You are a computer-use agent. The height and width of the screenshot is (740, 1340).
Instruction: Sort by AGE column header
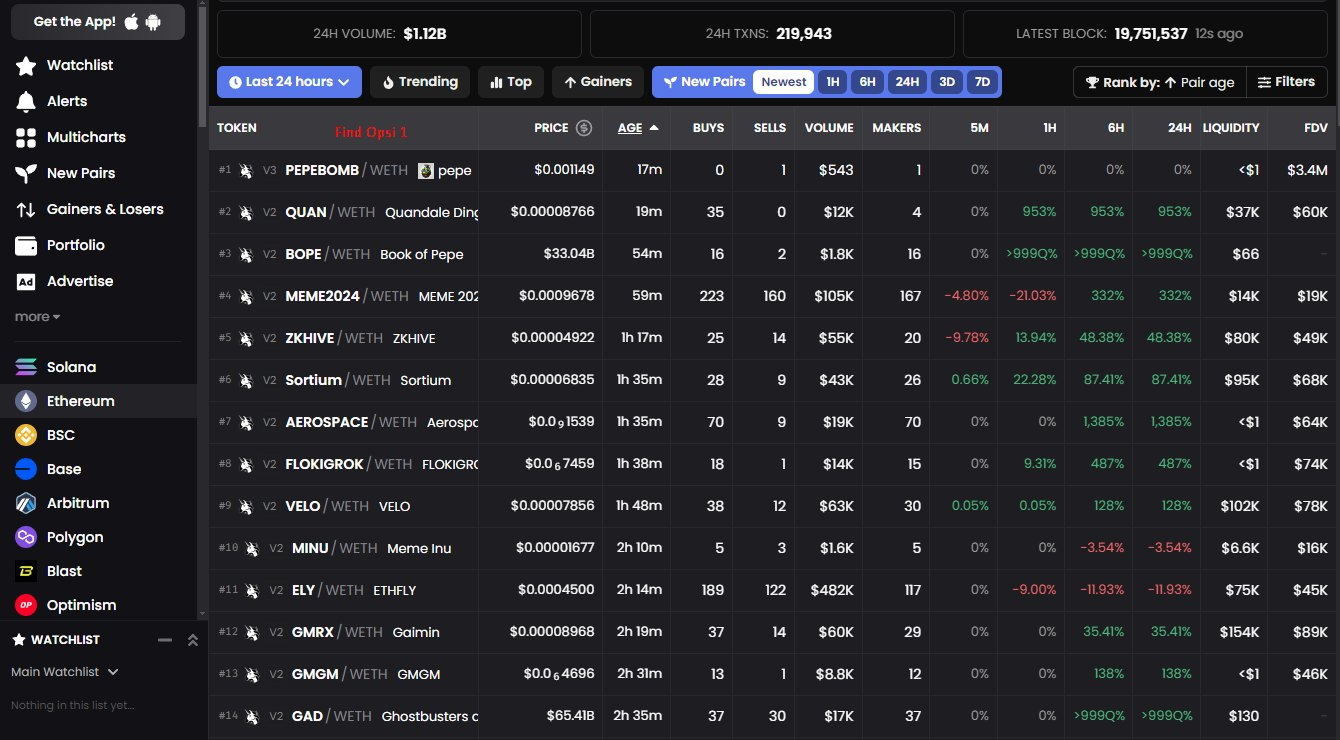point(639,128)
